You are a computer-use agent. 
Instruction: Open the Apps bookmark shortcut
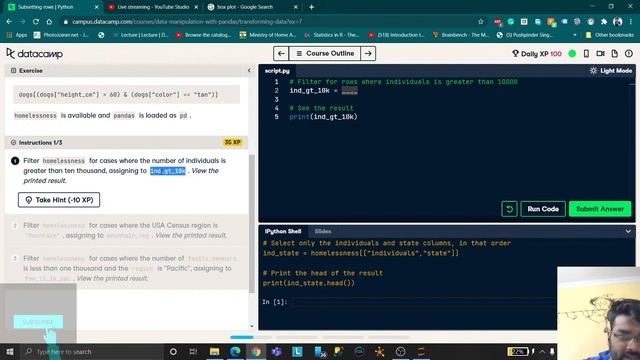[x=17, y=35]
